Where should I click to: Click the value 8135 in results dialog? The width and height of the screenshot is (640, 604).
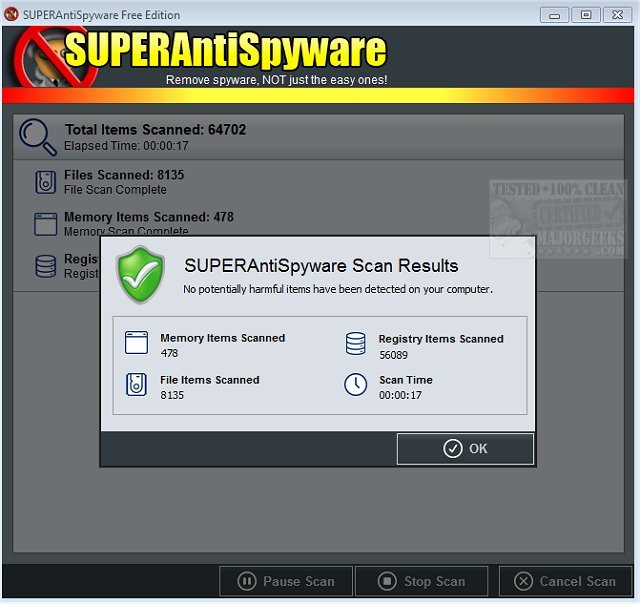click(172, 395)
